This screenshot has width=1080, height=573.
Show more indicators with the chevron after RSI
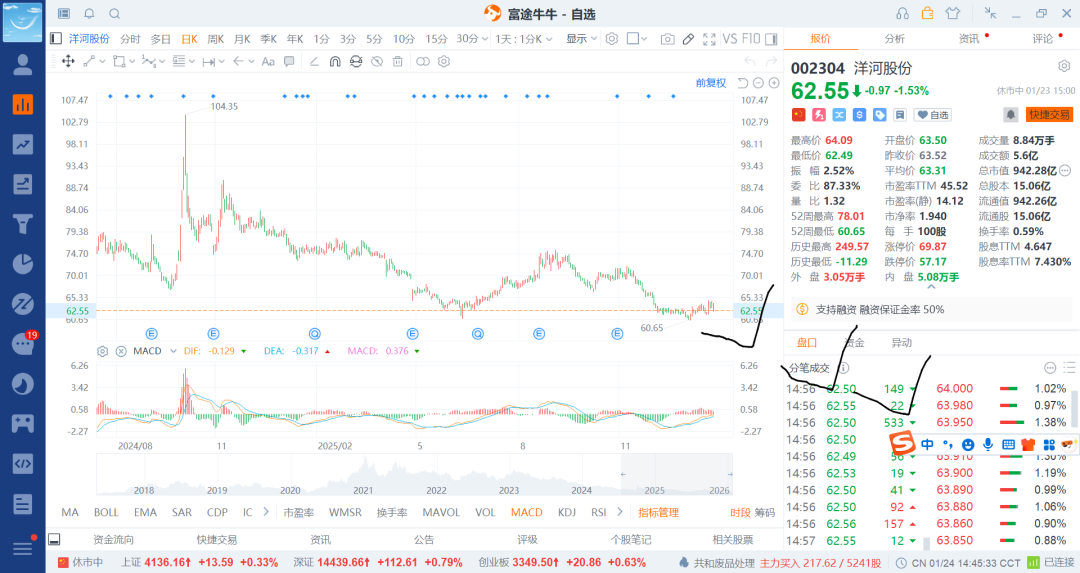click(620, 512)
